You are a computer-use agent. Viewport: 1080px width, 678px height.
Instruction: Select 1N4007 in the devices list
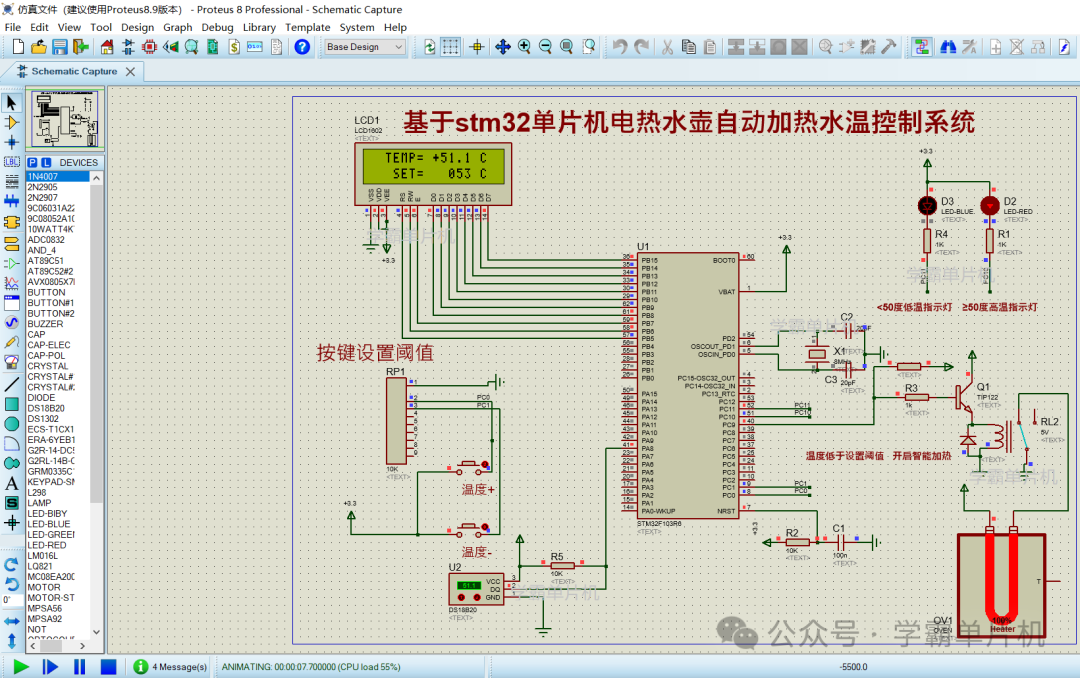[x=58, y=176]
